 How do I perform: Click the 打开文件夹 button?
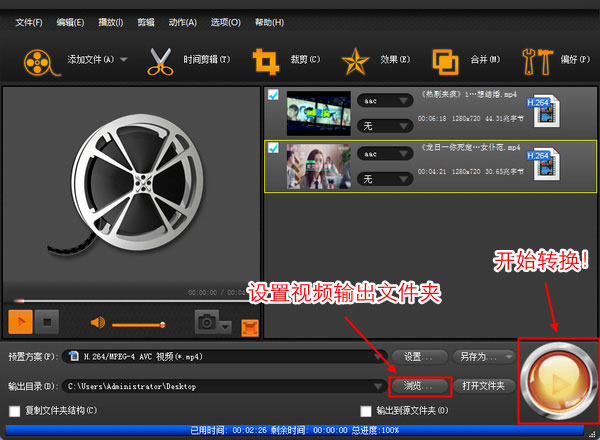point(484,386)
